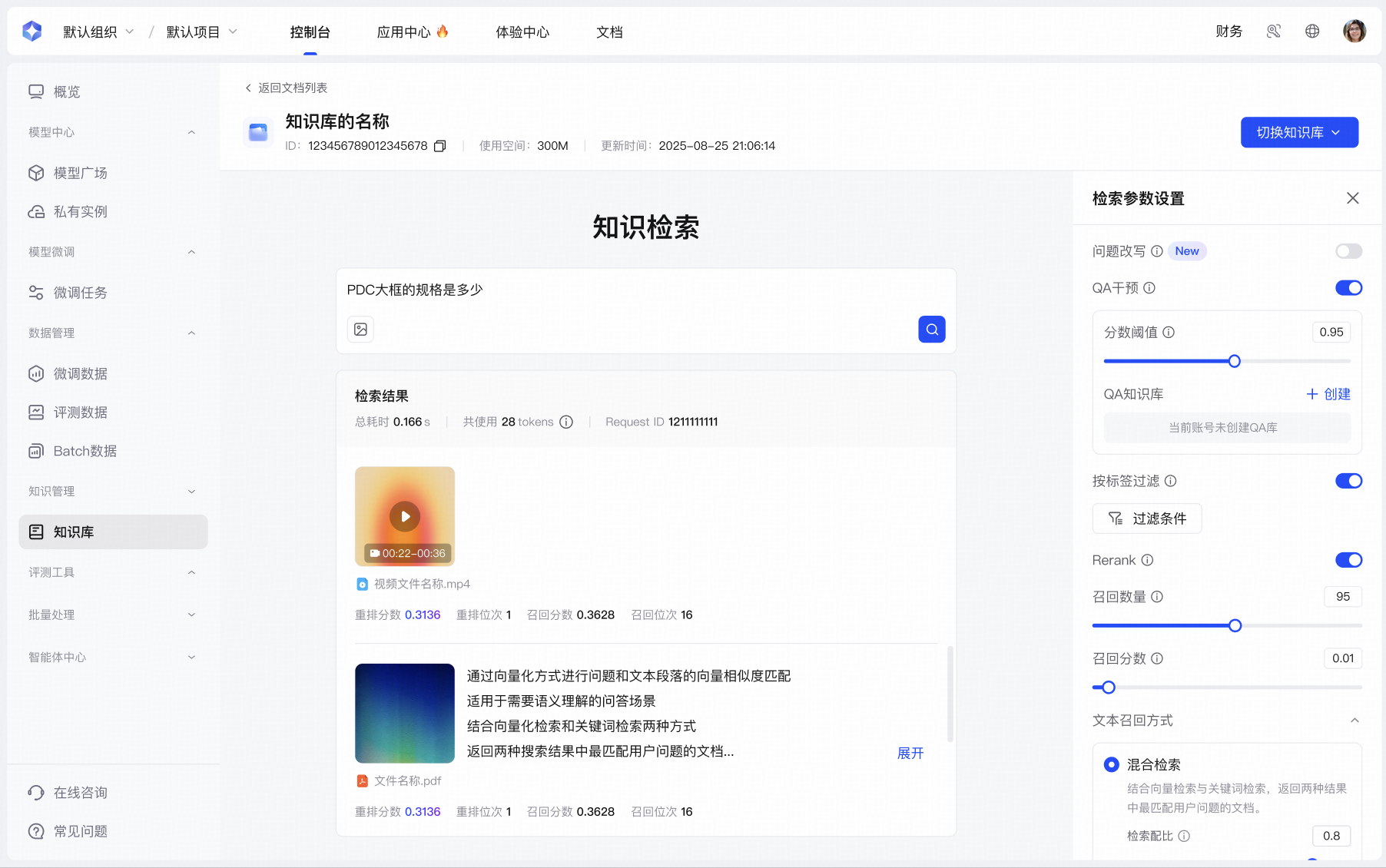Click the 过滤条件 button
The height and width of the screenshot is (868, 1386).
[1146, 518]
